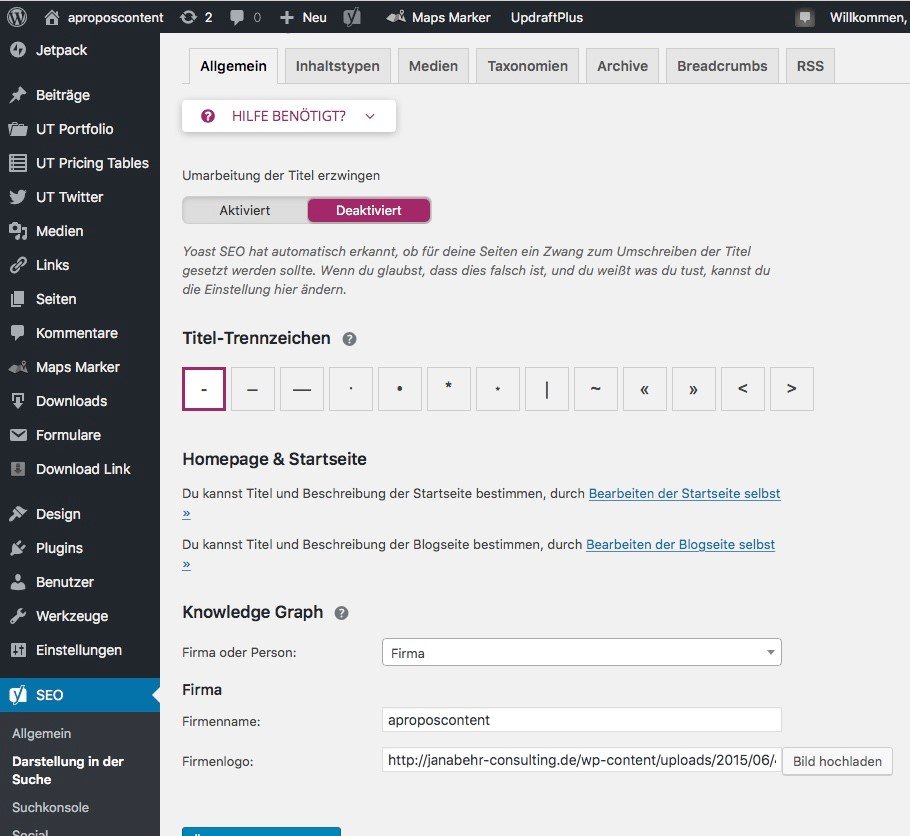Set title rewrite to Aktiviert
Viewport: 910px width, 836px height.
click(x=245, y=210)
